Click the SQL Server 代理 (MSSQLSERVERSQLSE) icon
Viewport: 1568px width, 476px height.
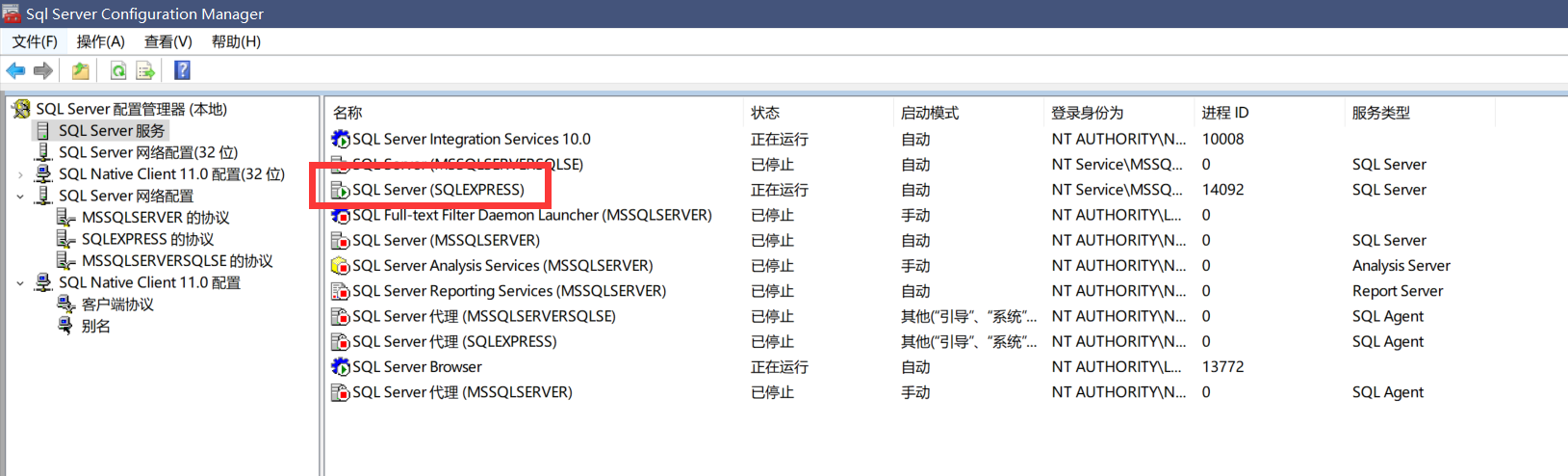click(341, 316)
